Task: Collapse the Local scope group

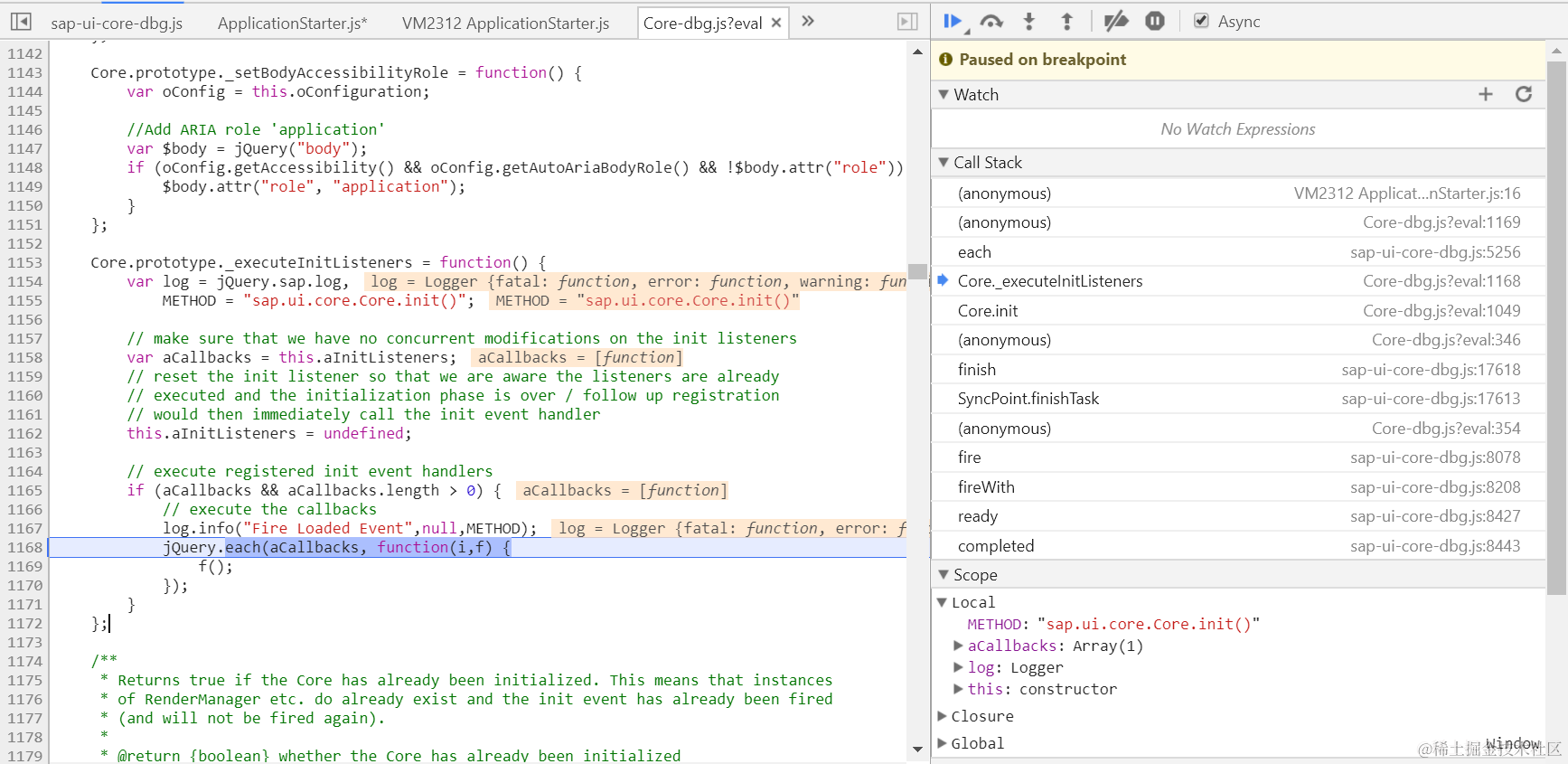Action: pyautogui.click(x=942, y=602)
